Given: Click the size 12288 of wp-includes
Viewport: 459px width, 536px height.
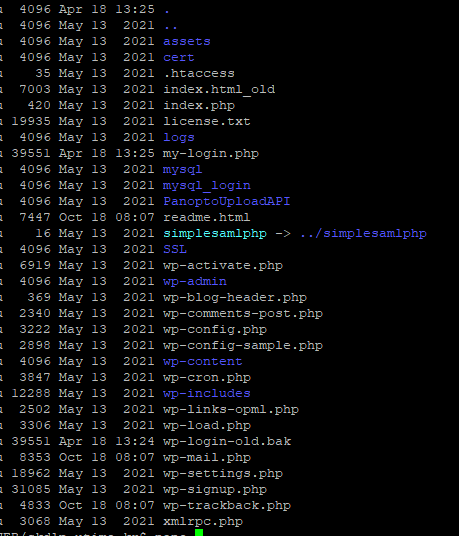Looking at the screenshot, I should (31, 393).
